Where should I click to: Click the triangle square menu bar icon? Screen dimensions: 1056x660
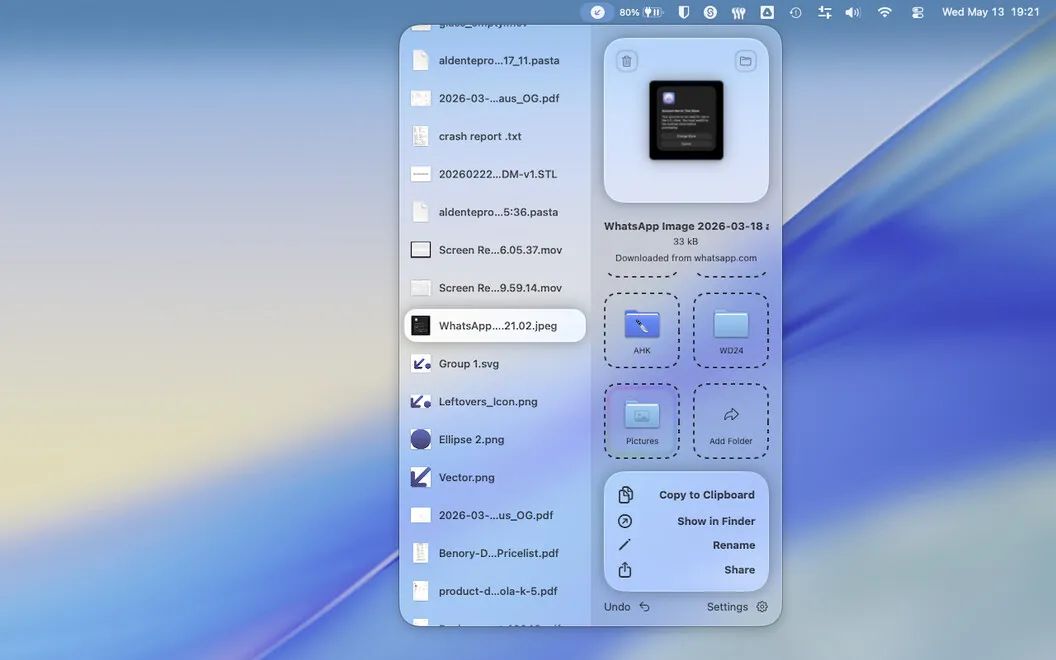[x=767, y=12]
